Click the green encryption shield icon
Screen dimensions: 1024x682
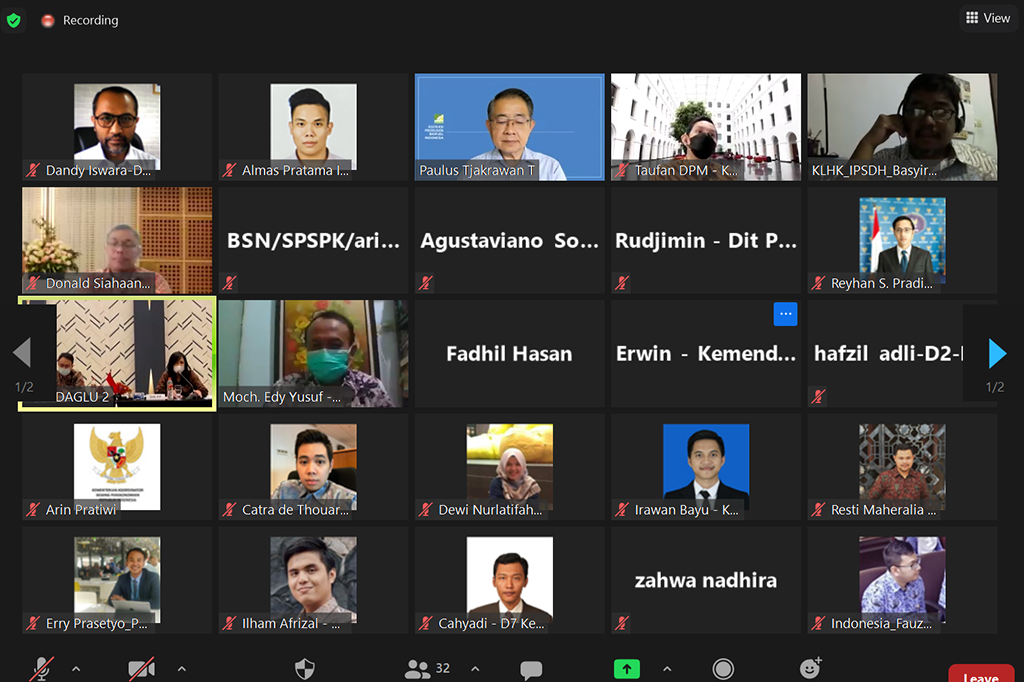[13, 20]
